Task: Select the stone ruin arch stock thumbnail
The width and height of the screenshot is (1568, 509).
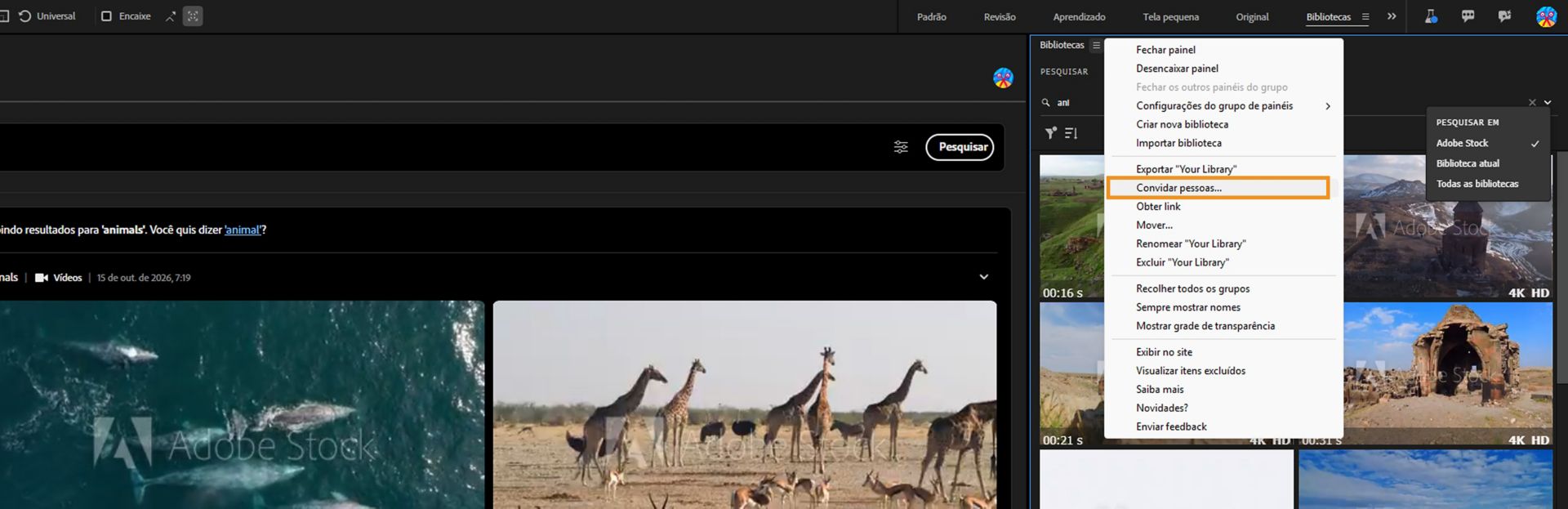Action: click(x=1448, y=373)
